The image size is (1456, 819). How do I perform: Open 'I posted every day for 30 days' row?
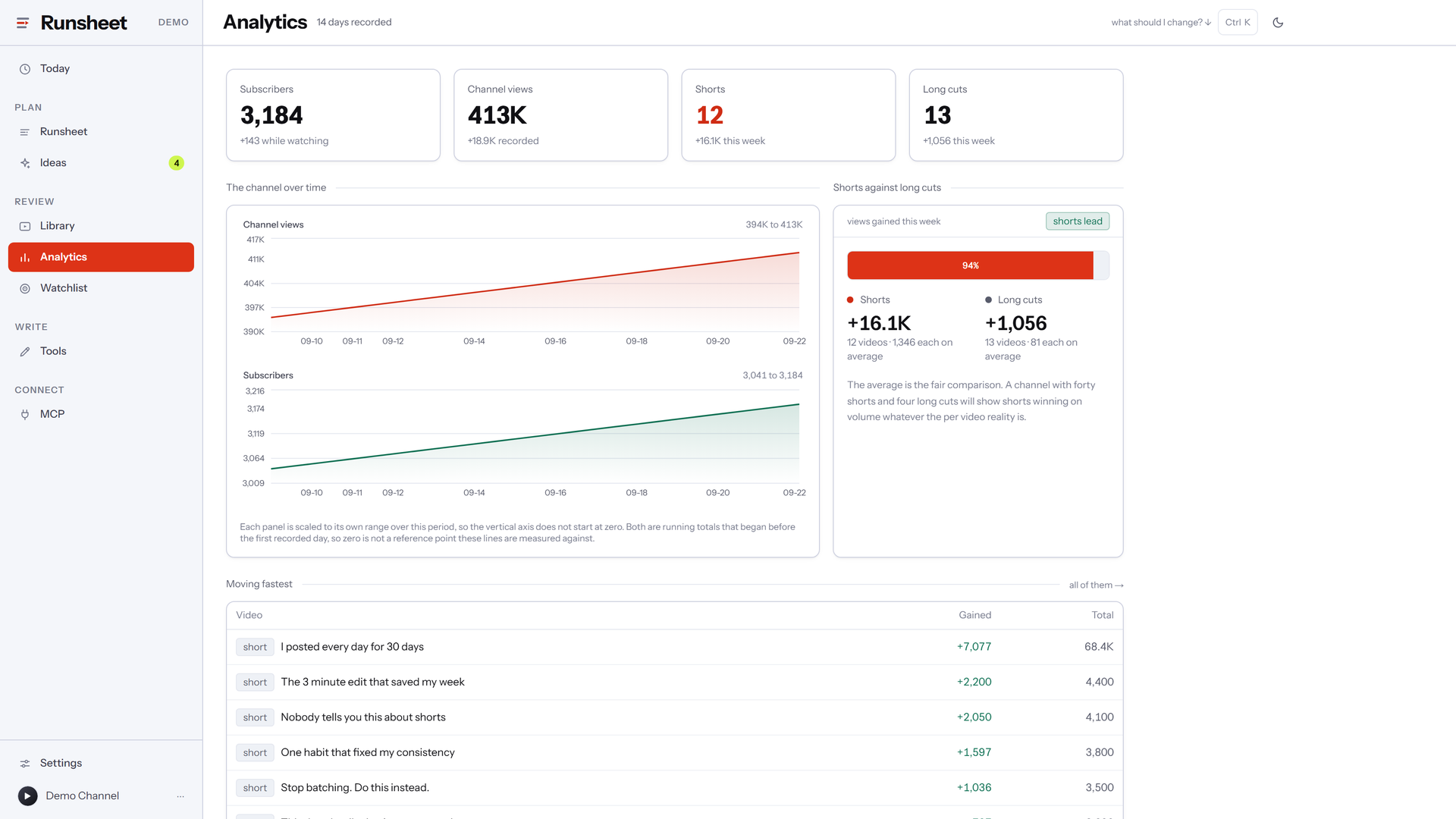click(x=674, y=647)
